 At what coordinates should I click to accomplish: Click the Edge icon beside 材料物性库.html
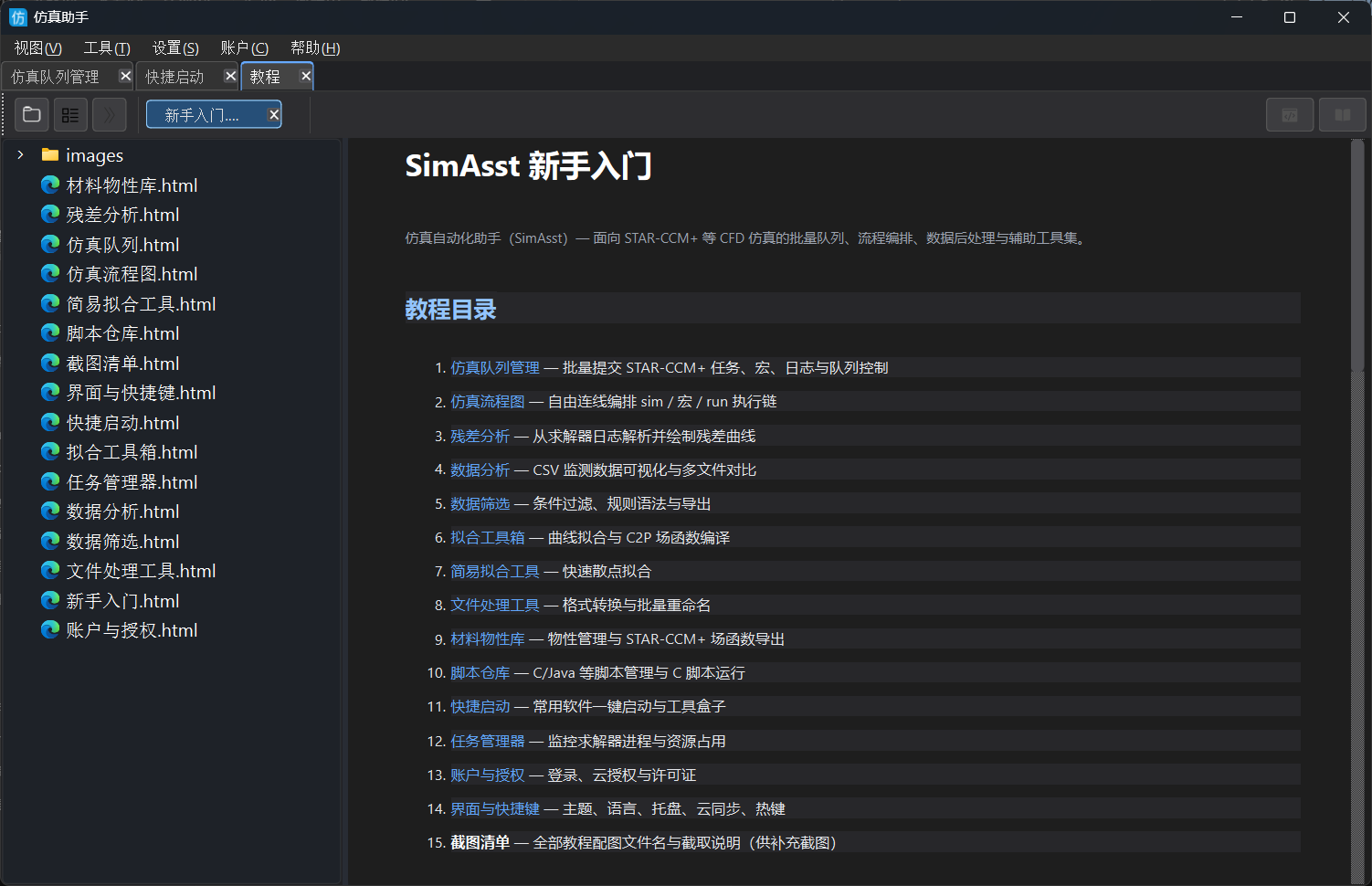click(50, 185)
